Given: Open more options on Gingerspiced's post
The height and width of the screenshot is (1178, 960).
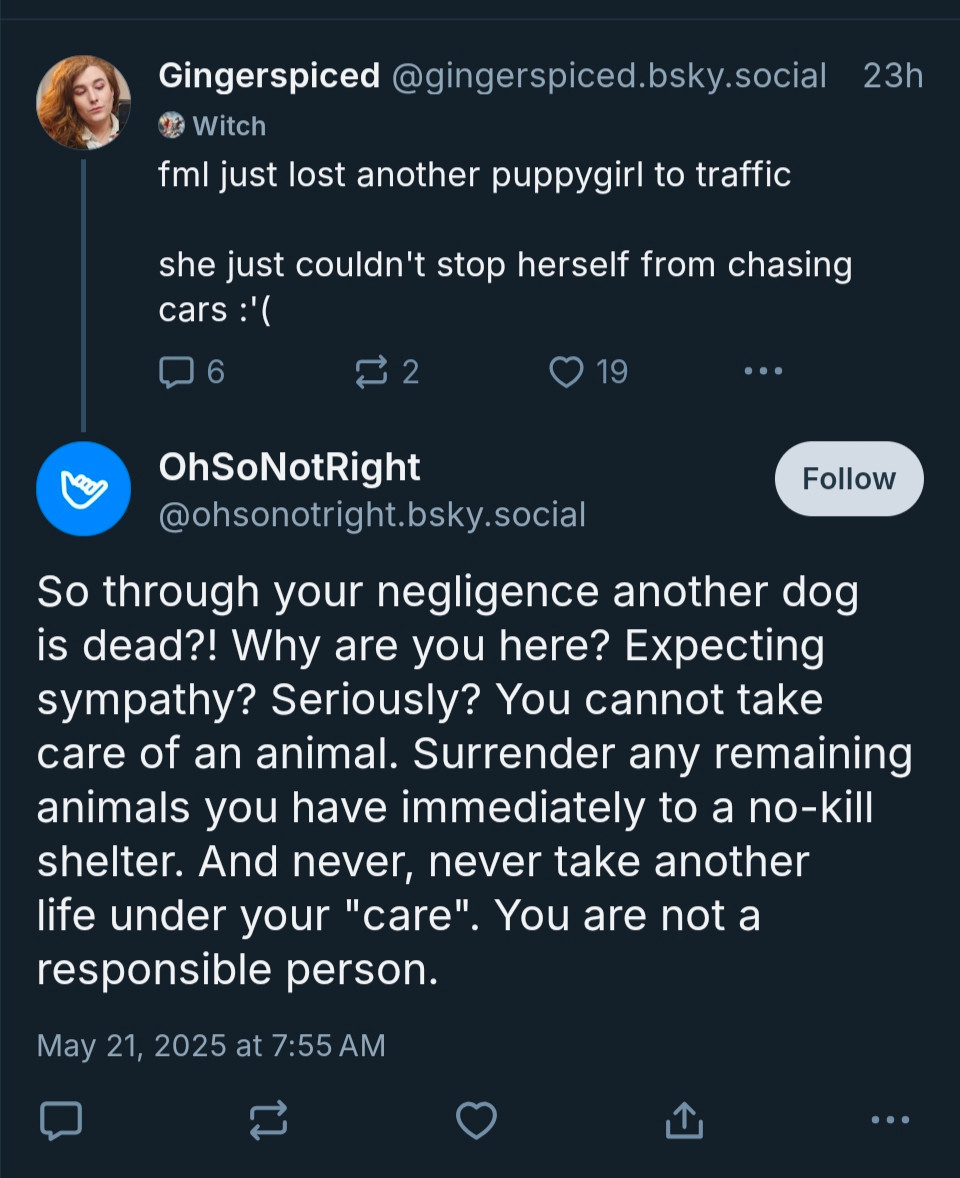Looking at the screenshot, I should (763, 371).
